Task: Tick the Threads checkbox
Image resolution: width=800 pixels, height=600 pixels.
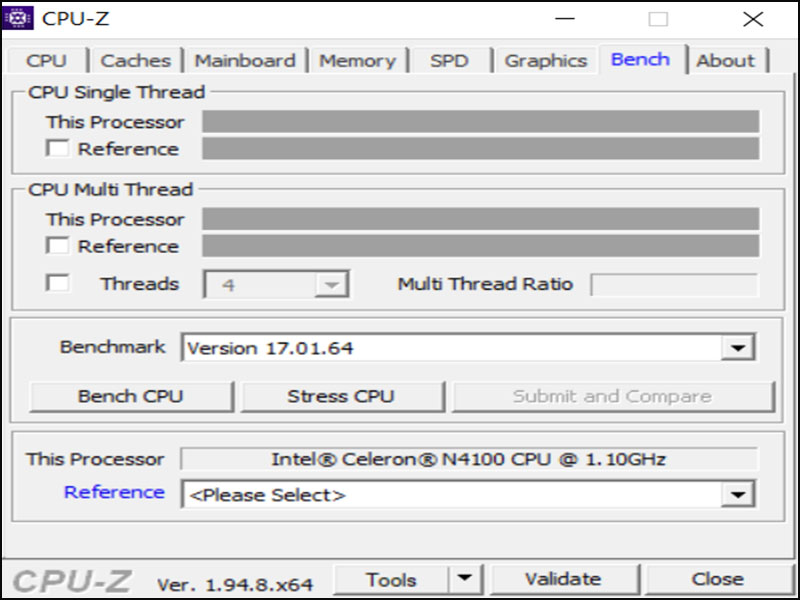Action: click(57, 283)
